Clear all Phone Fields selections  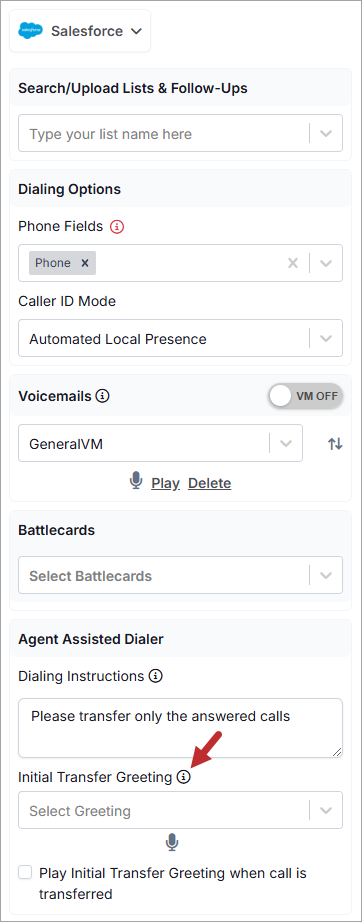(x=293, y=263)
